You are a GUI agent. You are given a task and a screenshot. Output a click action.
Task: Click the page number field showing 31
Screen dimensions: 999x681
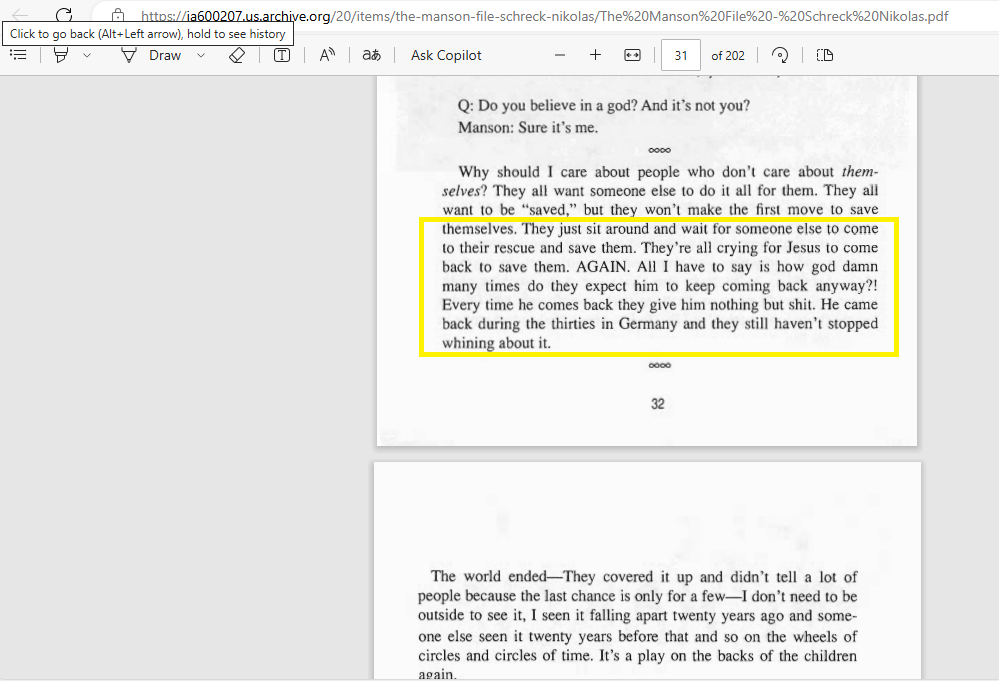[x=681, y=55]
